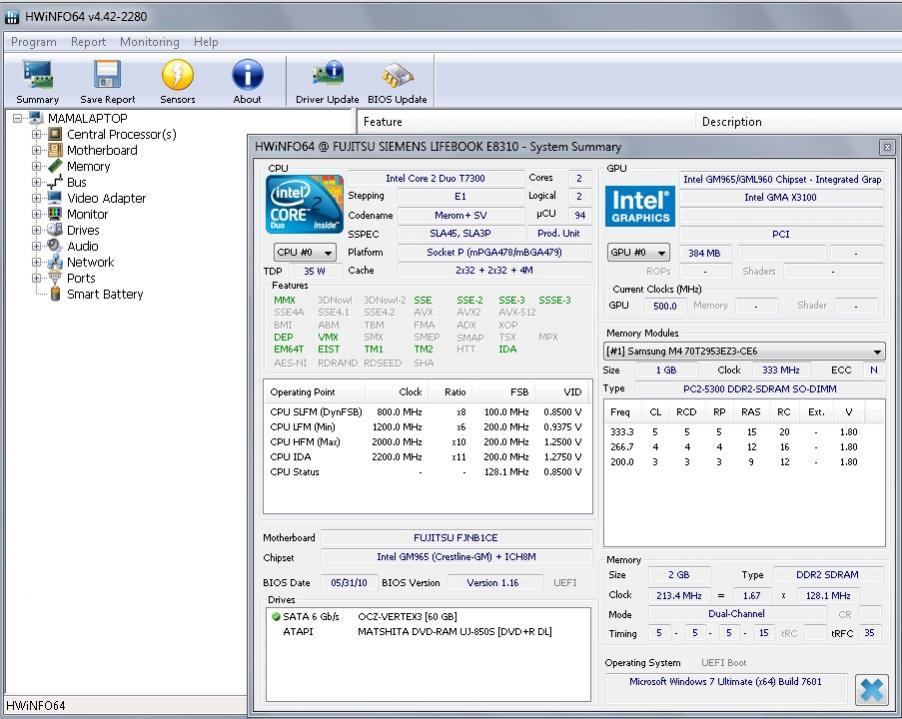Expand the Bus tree node
This screenshot has height=719, width=902.
coord(36,182)
